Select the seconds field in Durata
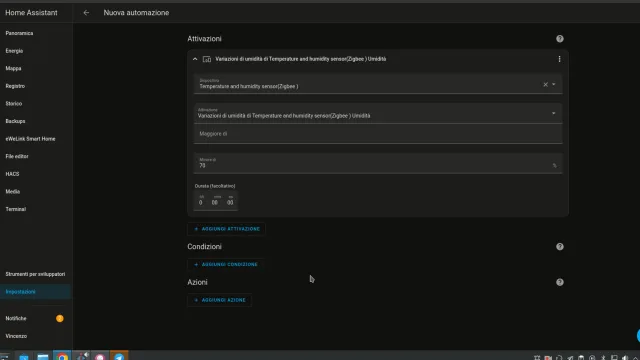Screen dimensions: 640x360 (230, 201)
